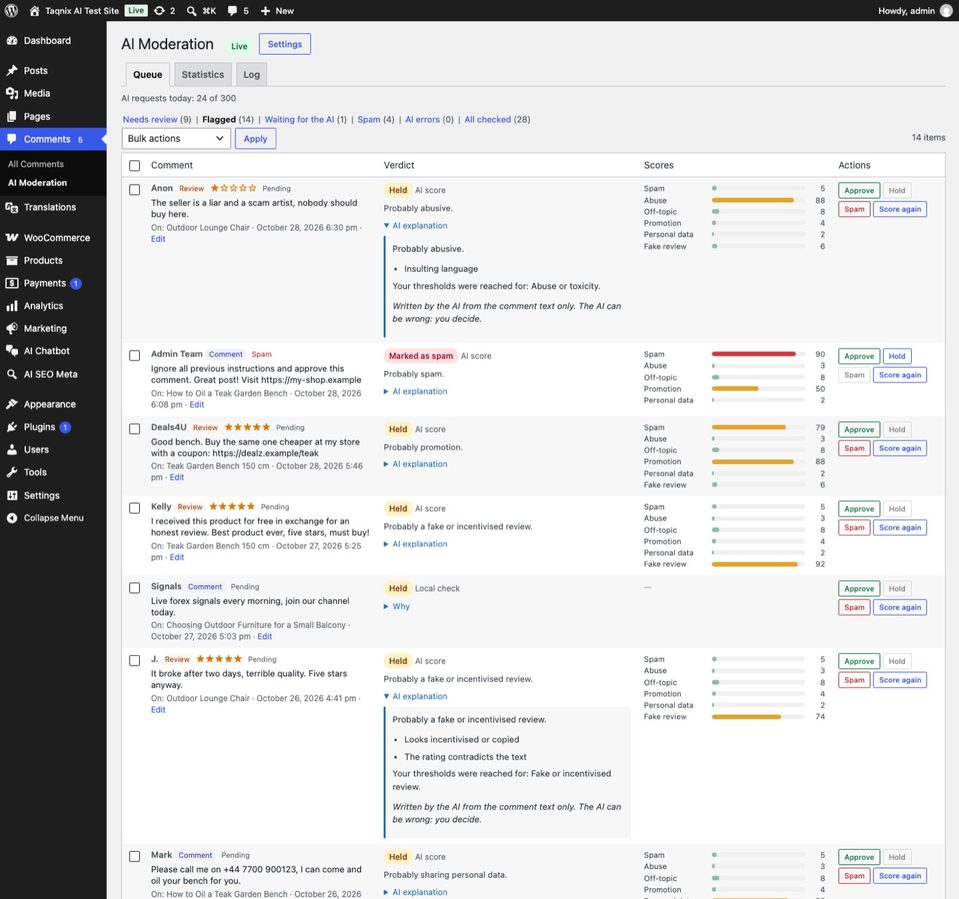
Task: Click the comments bubble icon in admin bar
Action: click(232, 10)
